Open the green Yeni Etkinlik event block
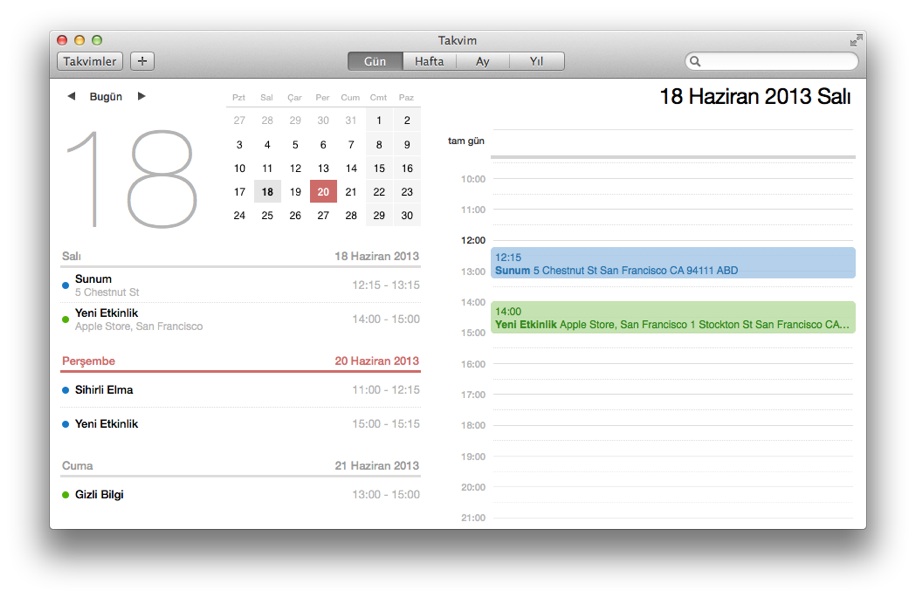916x598 pixels. point(672,318)
